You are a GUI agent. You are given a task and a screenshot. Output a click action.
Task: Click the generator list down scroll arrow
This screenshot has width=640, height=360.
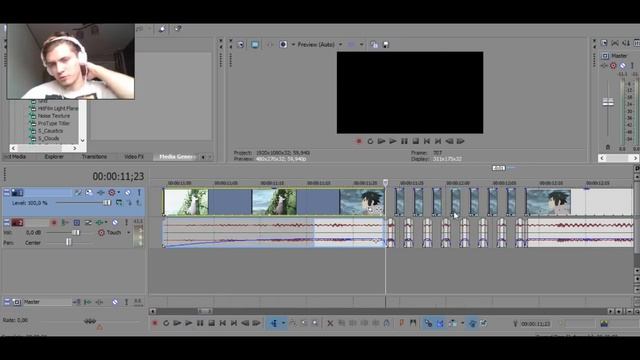(82, 140)
